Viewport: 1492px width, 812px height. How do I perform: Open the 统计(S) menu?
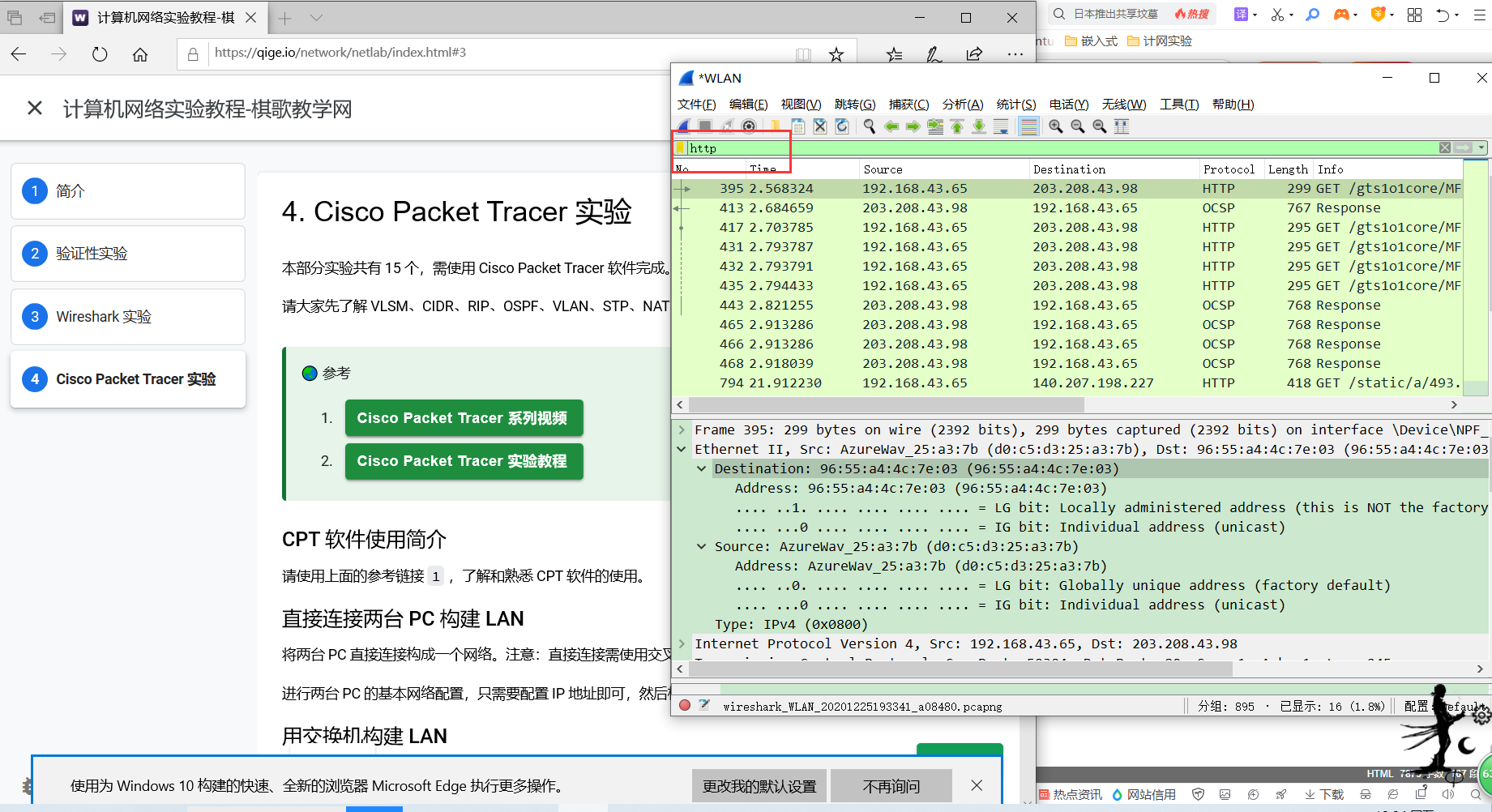[1016, 104]
